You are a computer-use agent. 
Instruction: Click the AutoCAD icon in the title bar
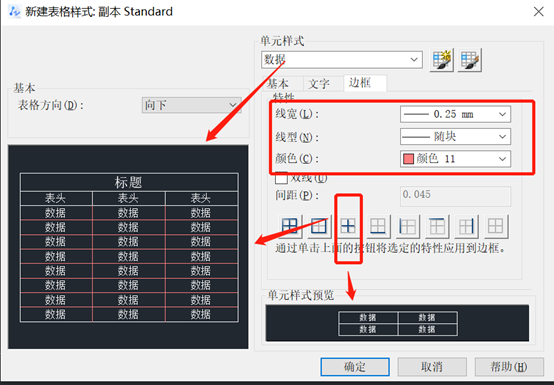14,12
